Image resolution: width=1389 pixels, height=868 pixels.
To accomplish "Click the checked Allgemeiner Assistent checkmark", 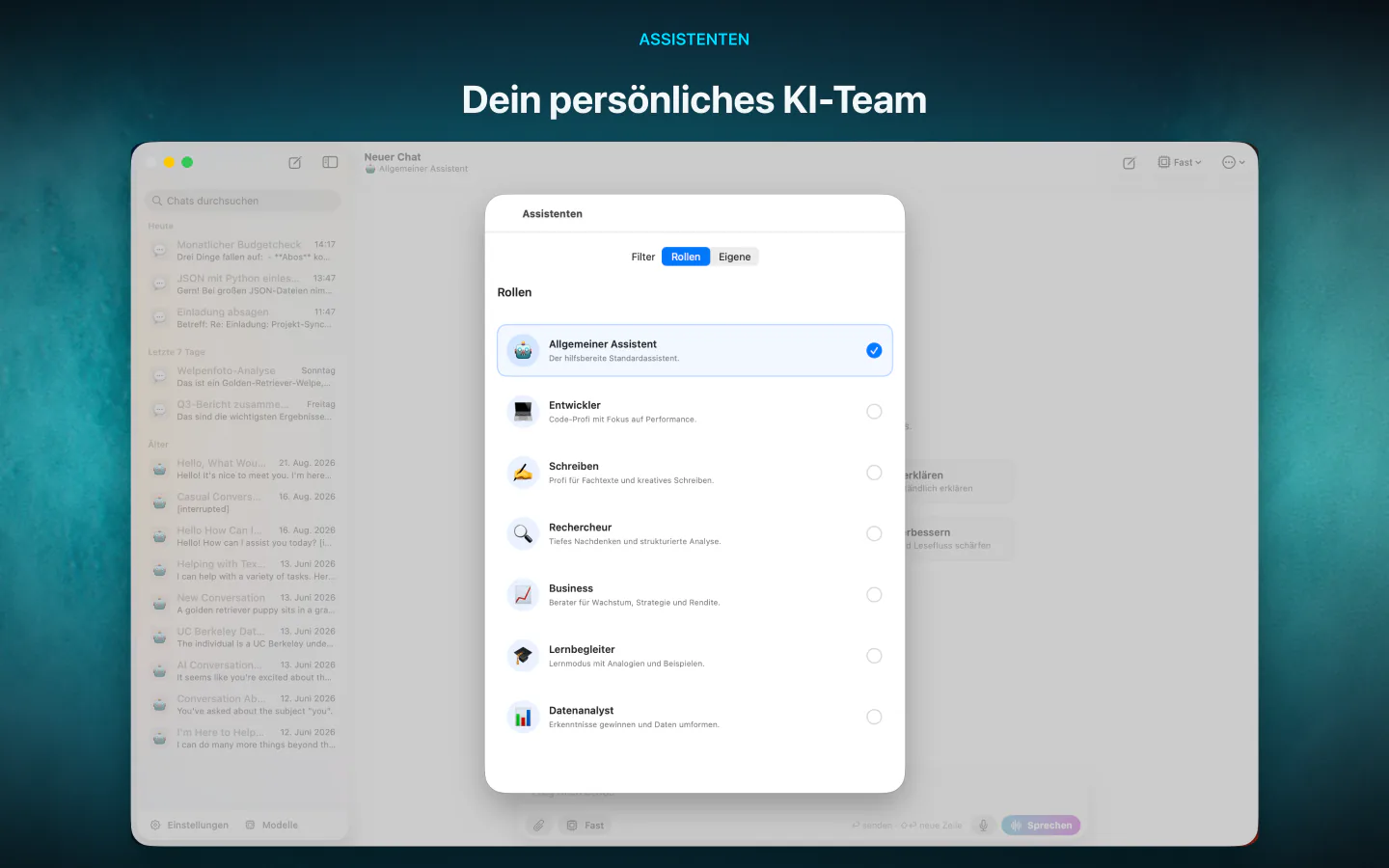I will coord(874,350).
